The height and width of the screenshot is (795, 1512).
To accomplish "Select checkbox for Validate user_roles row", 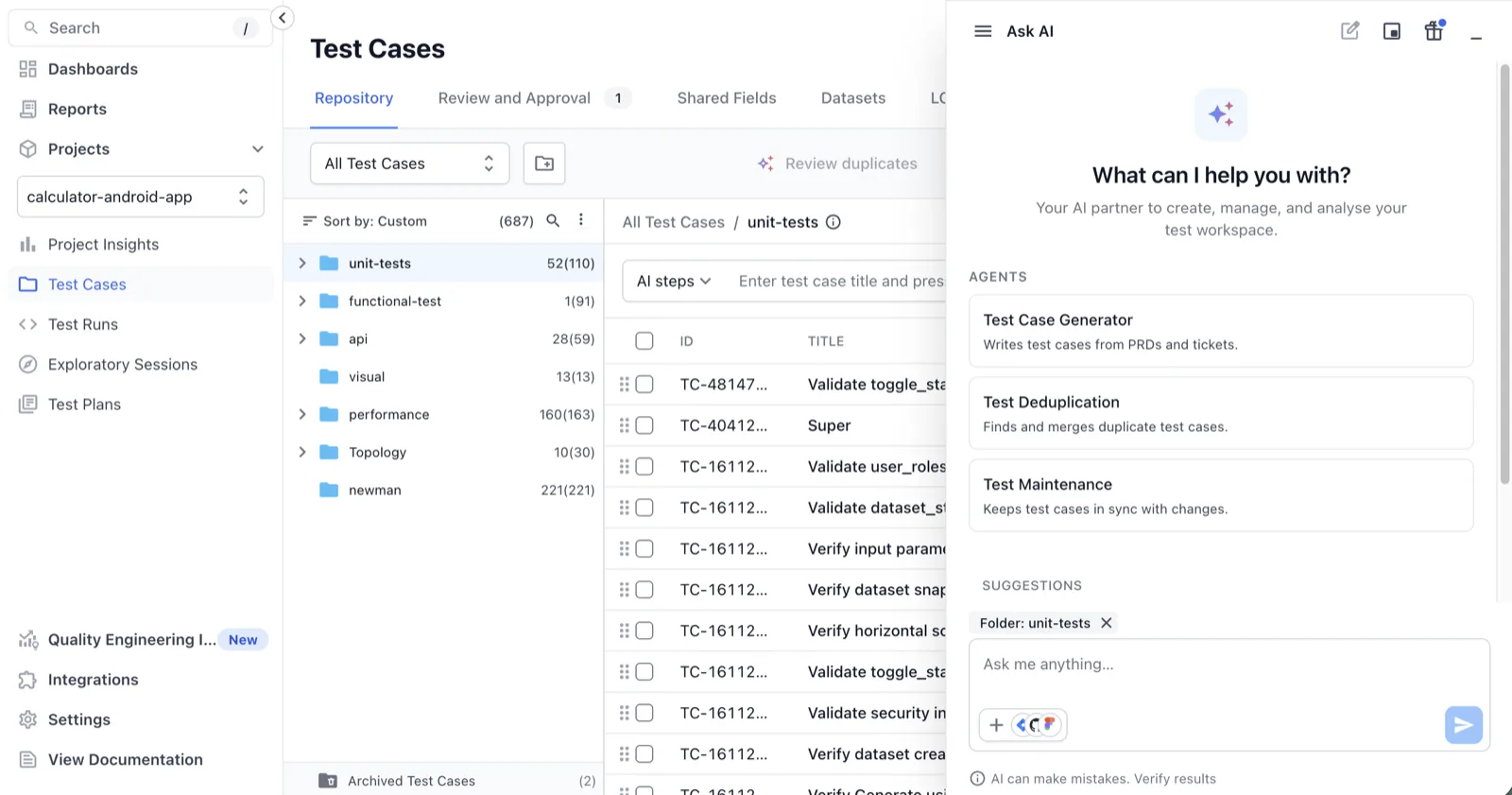I will 644,466.
